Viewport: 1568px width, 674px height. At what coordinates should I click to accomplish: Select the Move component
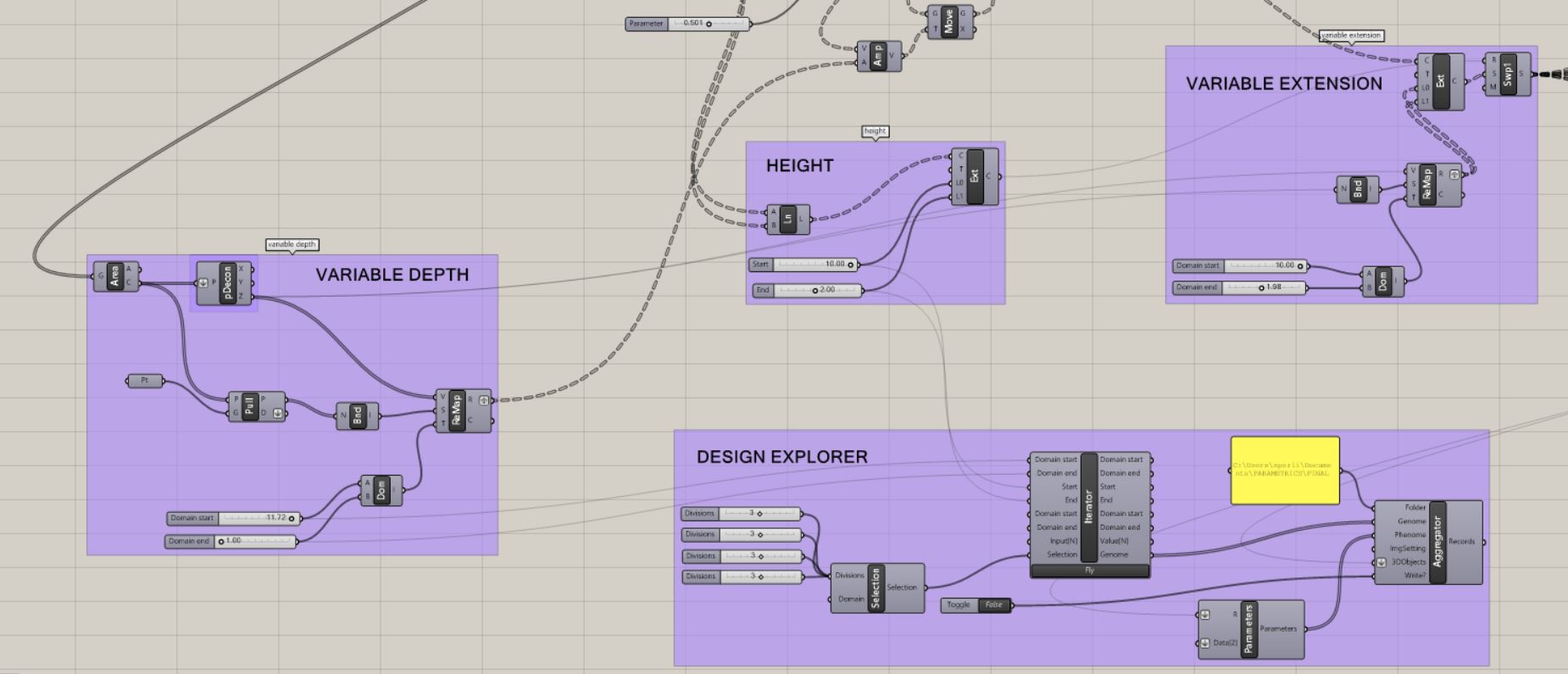coord(948,21)
